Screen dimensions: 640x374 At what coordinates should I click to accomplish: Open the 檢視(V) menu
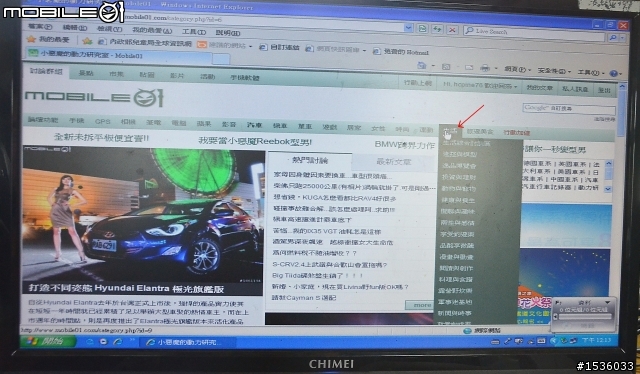[x=109, y=29]
